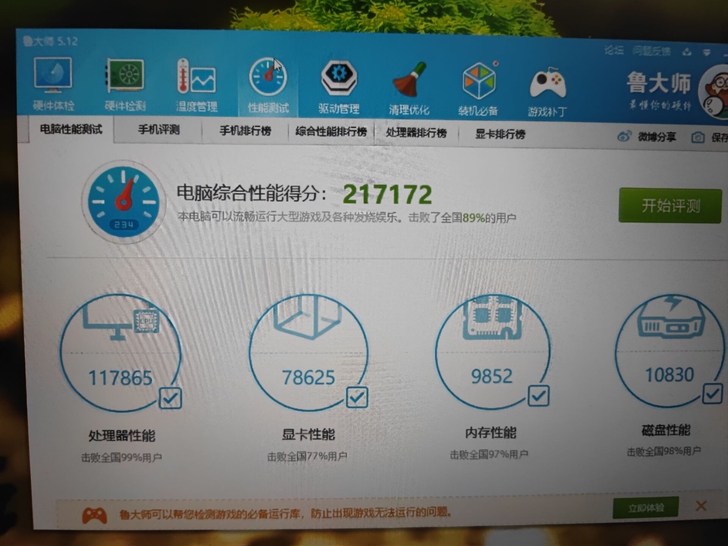Toggle the 磁盘性能 checkbox

(712, 394)
